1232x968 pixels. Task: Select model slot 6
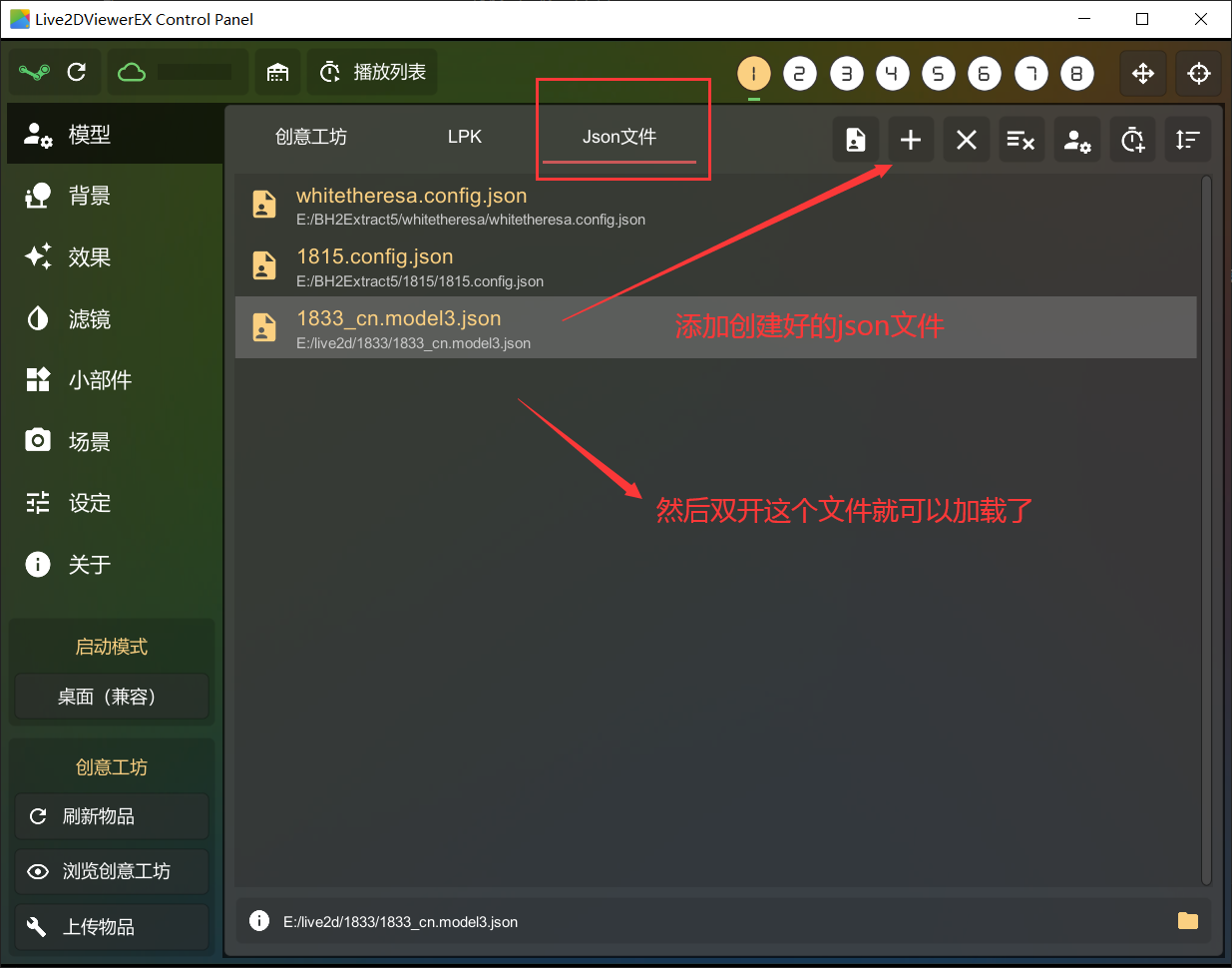tap(984, 73)
